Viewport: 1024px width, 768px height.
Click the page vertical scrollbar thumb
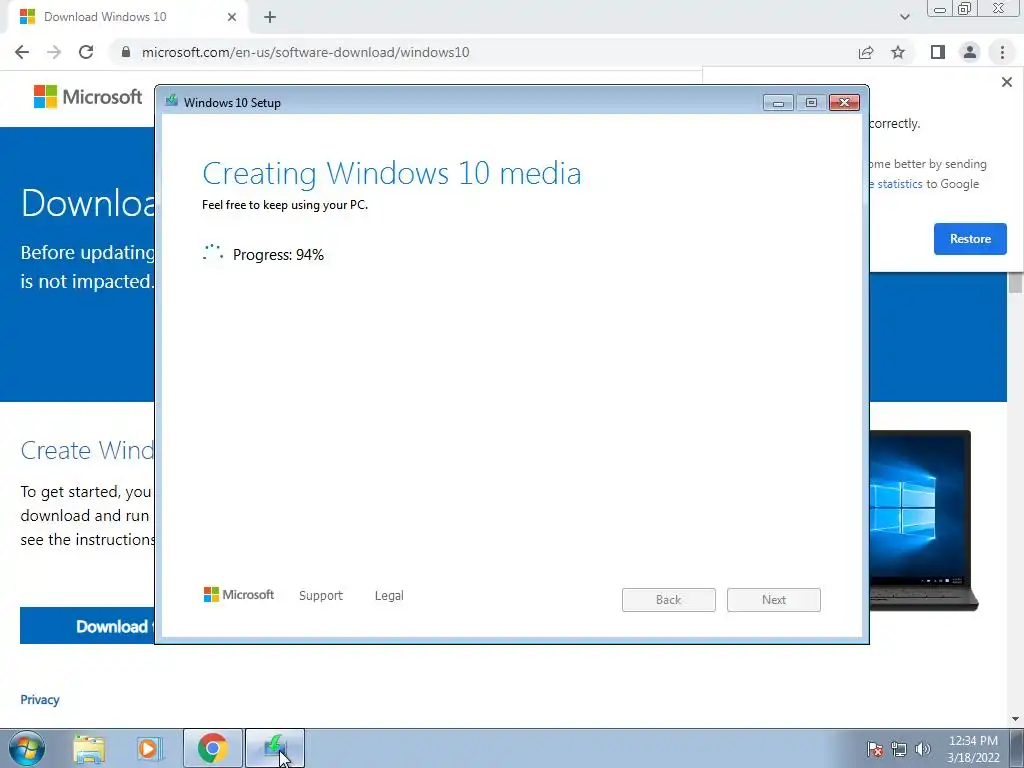[1015, 283]
